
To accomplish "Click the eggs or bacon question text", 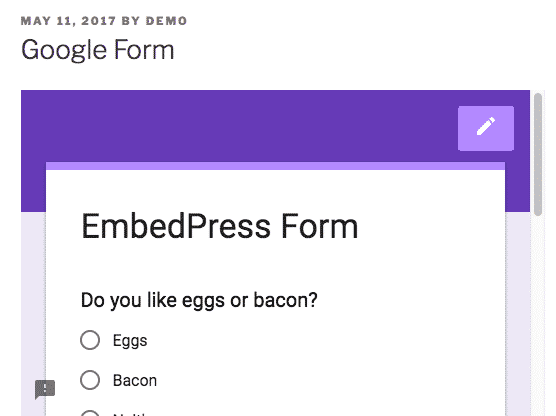I will (x=199, y=301).
